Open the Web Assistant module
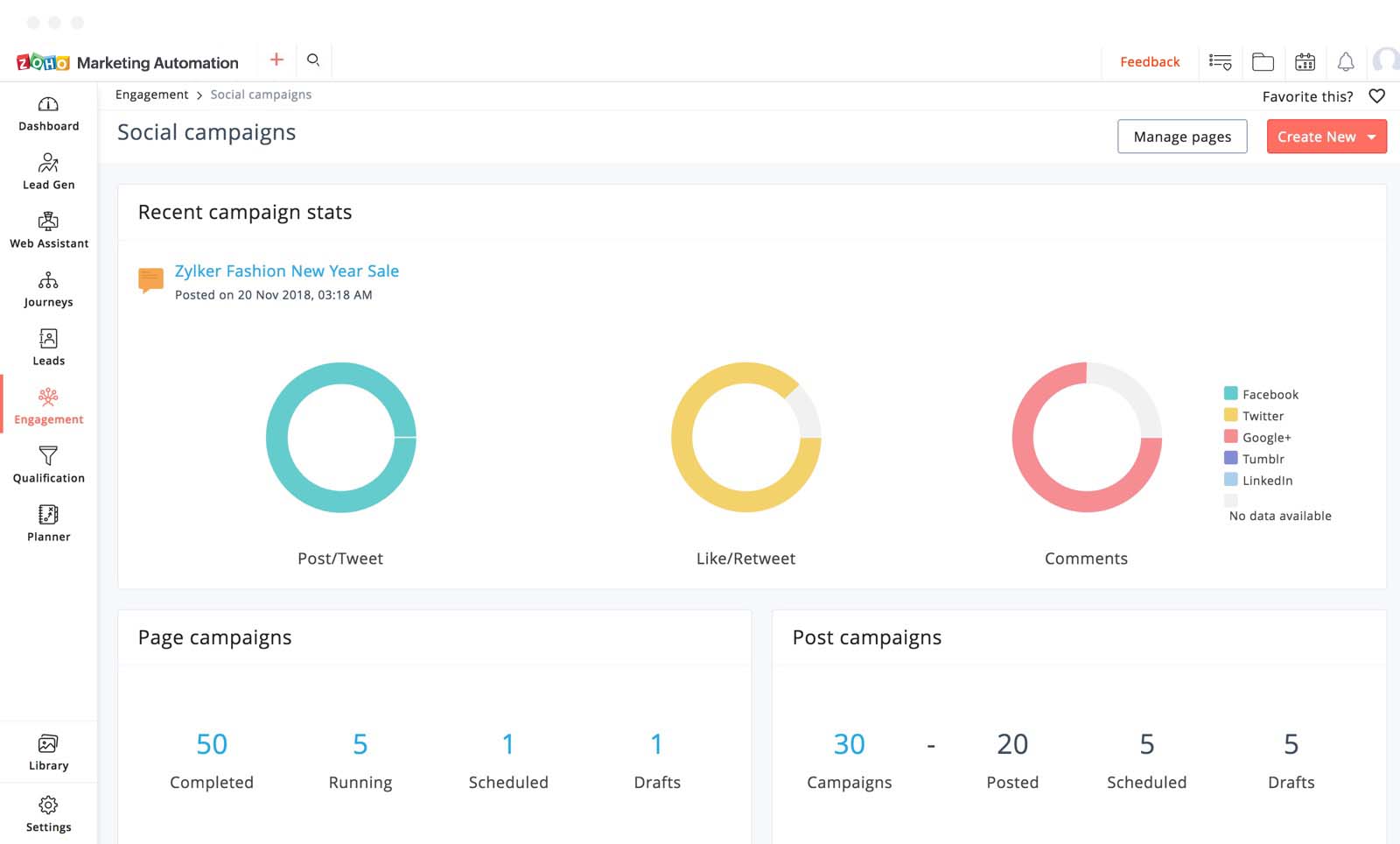1400x844 pixels. [x=48, y=231]
